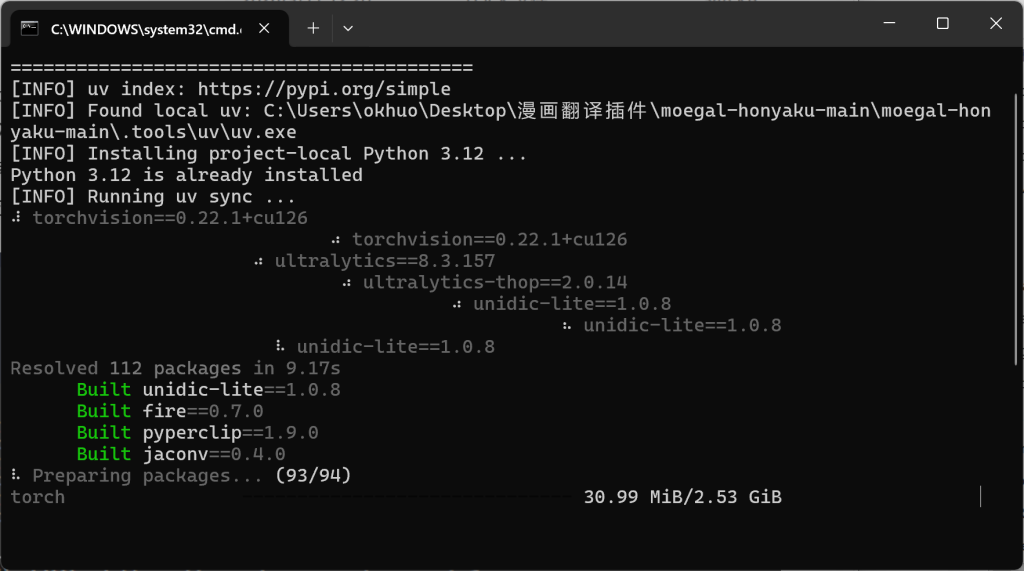The width and height of the screenshot is (1024, 571).
Task: Select the C:\WINDOWS\system32\cmd.exe tab title
Action: point(145,29)
